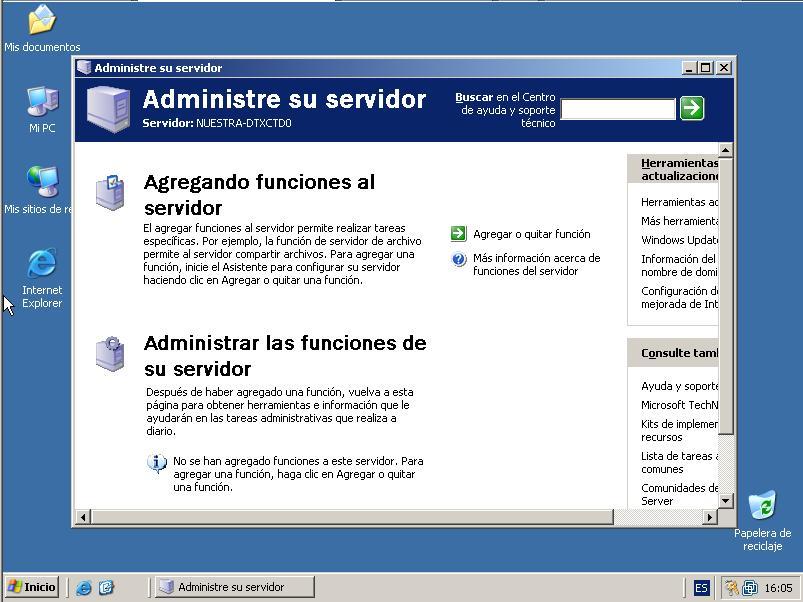Click the taskbar clock showing 16:05

[x=778, y=588]
